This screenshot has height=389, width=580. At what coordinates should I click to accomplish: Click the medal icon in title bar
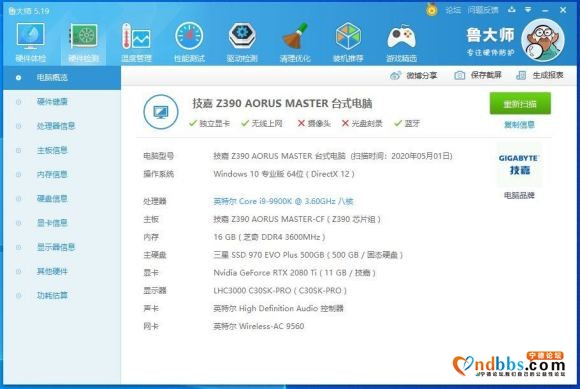[x=431, y=9]
